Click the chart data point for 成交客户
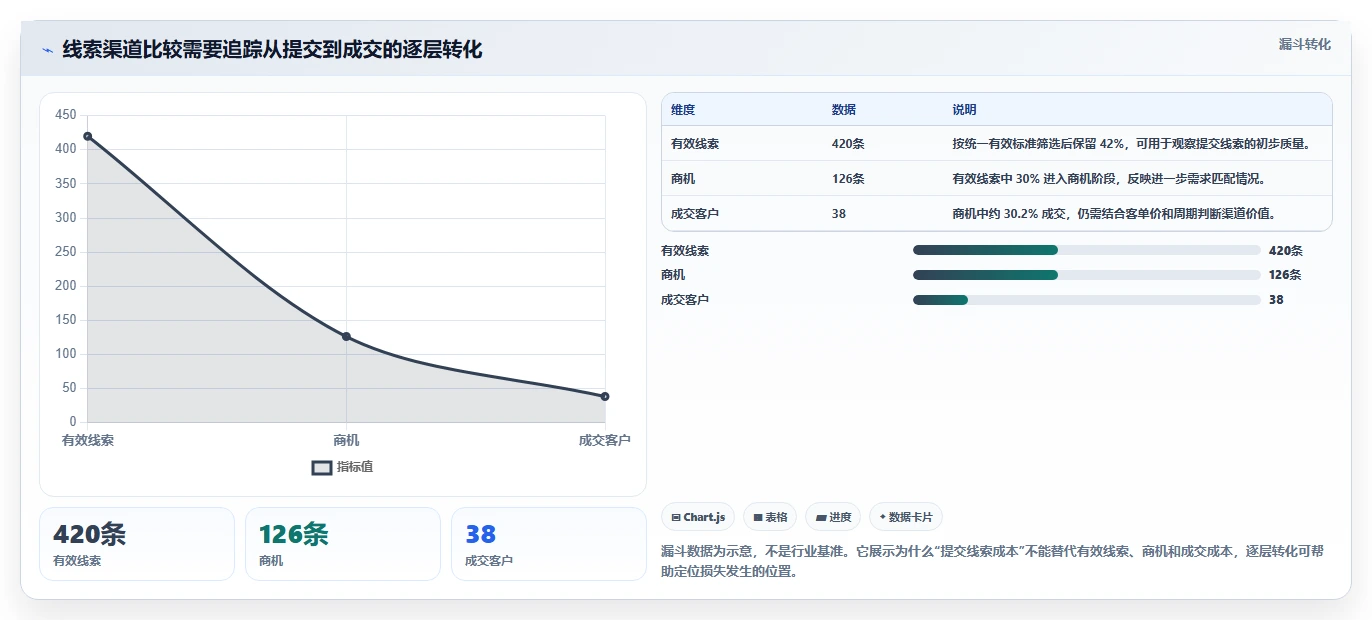This screenshot has height=620, width=1372. click(x=605, y=396)
